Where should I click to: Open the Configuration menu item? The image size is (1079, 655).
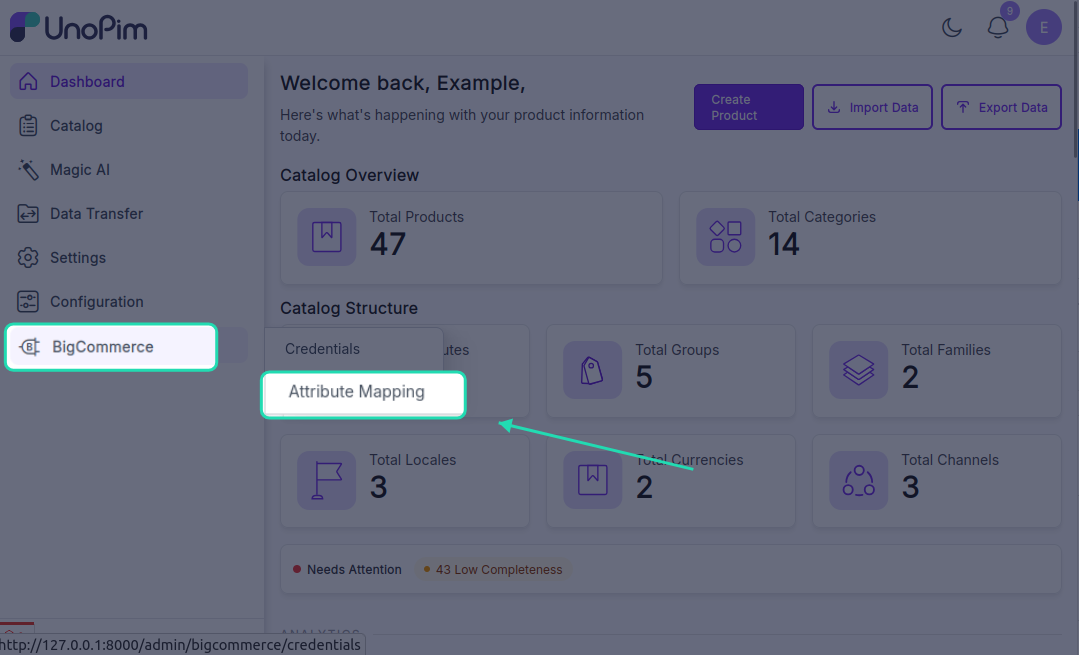(129, 301)
